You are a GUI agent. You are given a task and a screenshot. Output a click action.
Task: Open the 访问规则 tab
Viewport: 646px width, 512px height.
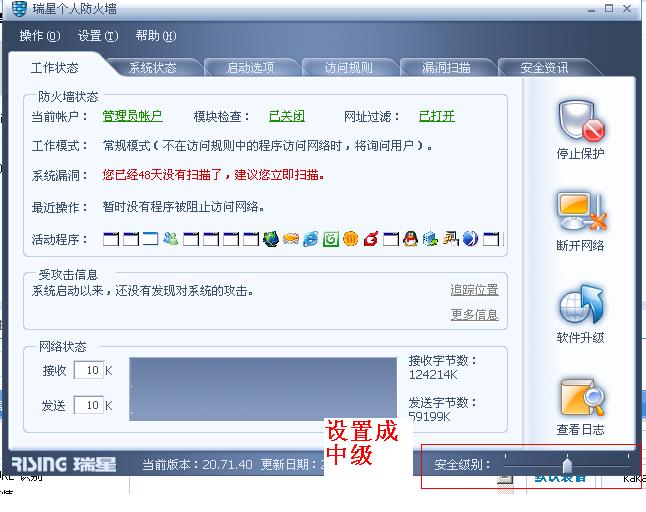coord(349,68)
